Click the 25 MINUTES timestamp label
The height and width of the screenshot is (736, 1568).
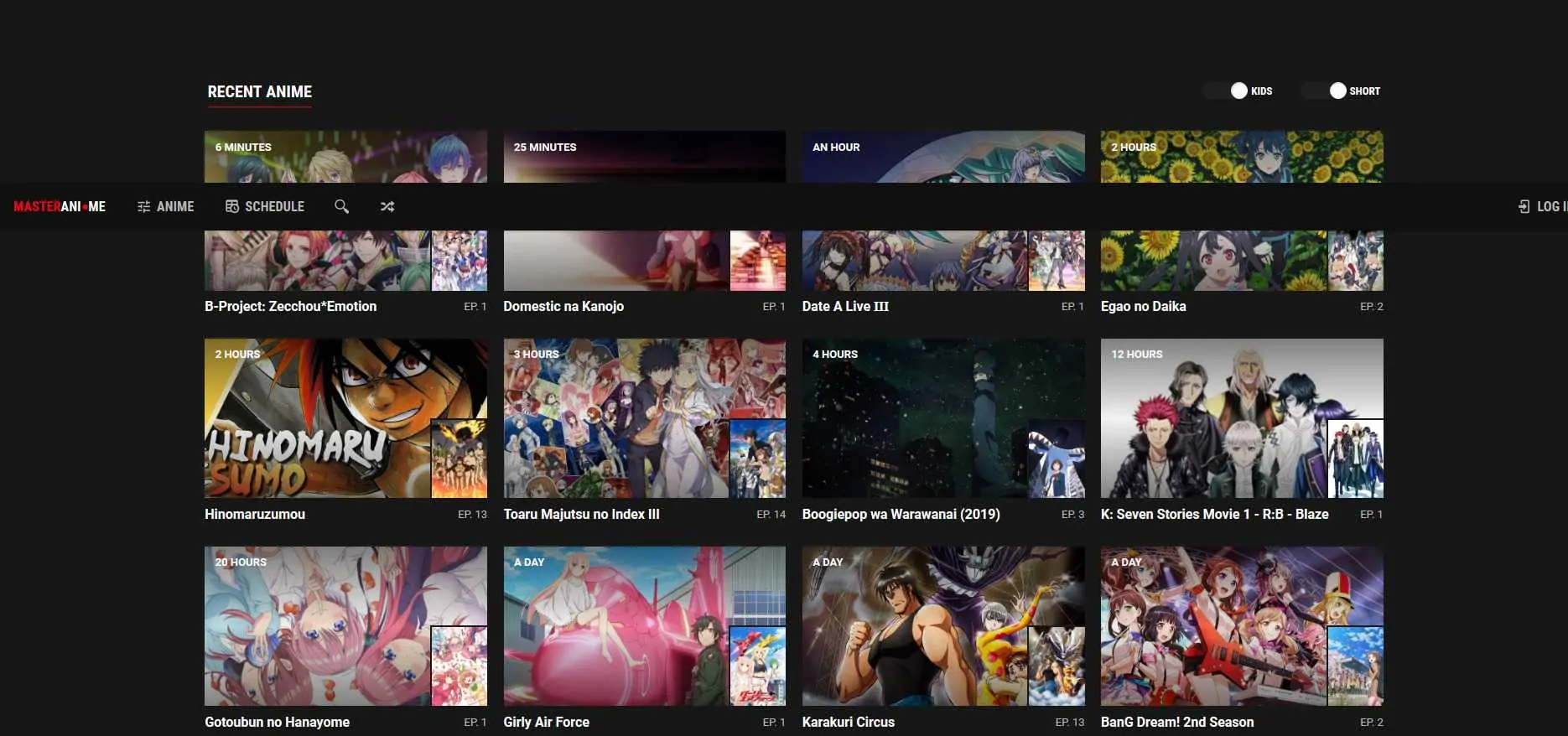545,148
